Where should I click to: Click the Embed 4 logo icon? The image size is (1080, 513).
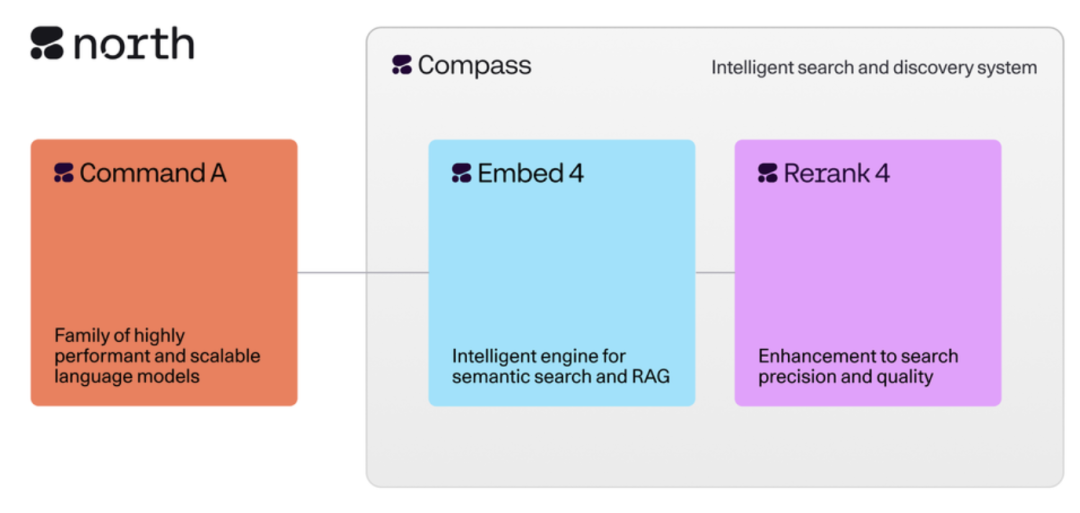[x=462, y=174]
